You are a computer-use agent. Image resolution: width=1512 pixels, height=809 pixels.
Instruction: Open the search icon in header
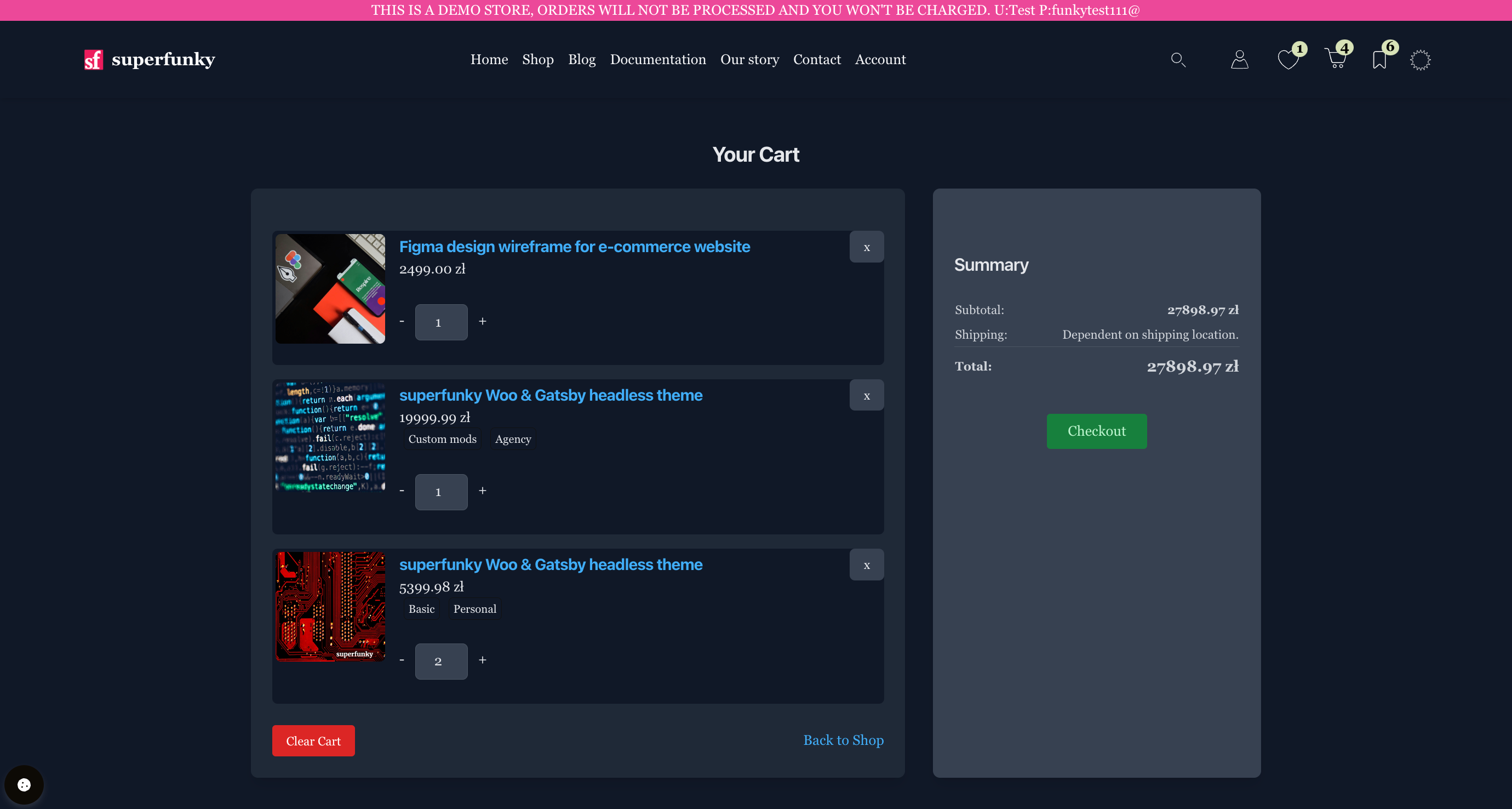[1178, 59]
